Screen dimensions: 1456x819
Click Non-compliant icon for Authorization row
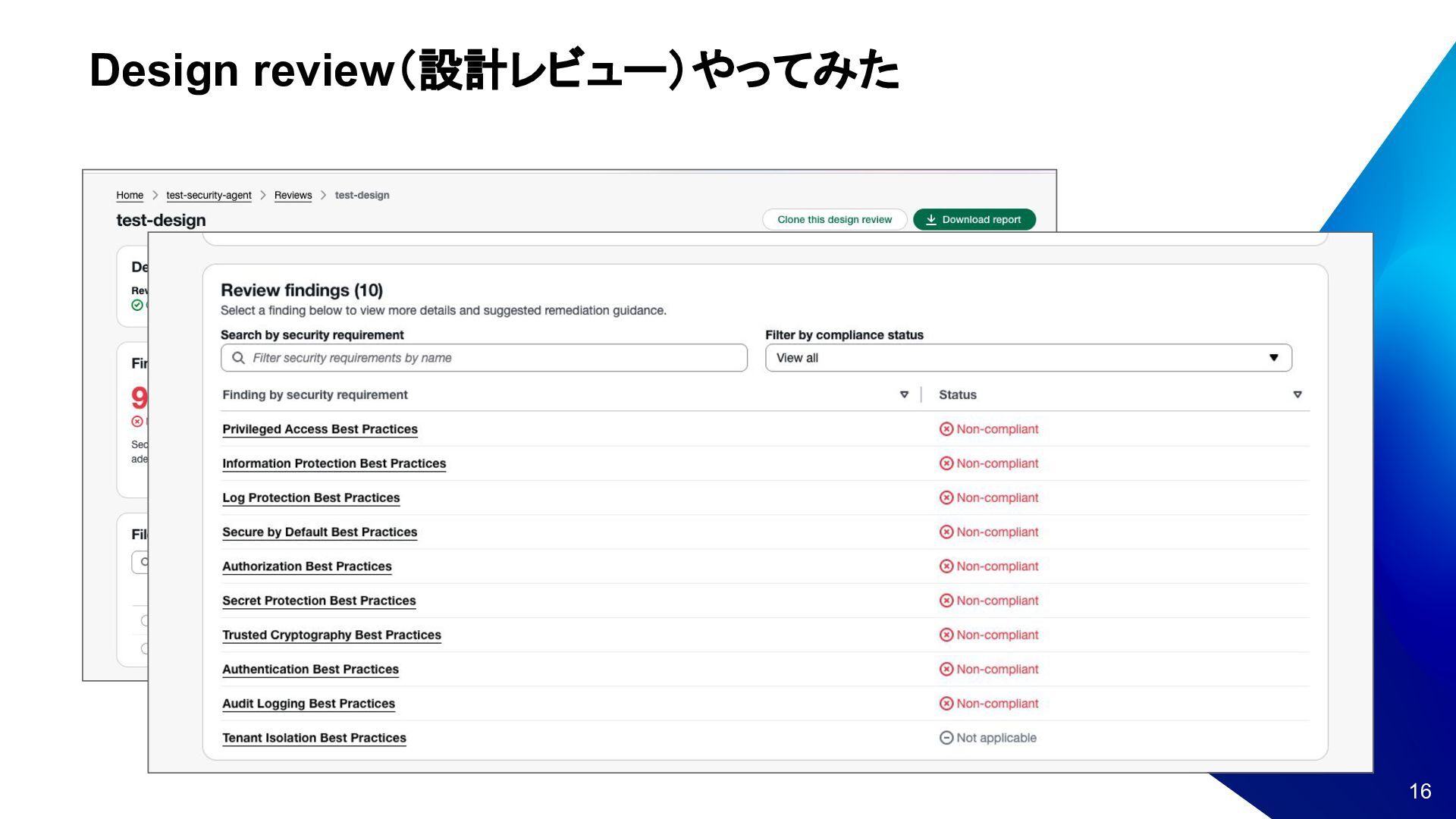[946, 566]
